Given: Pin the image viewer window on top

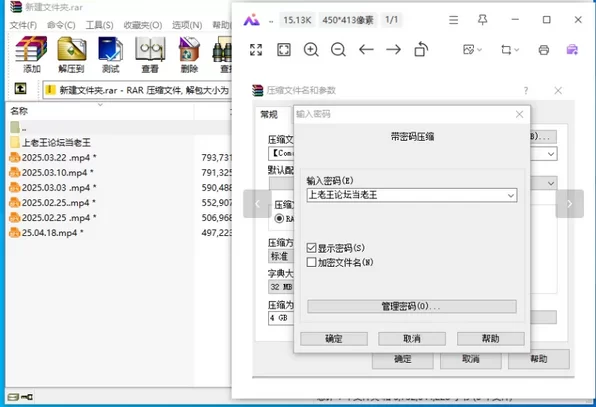Looking at the screenshot, I should tap(483, 20).
